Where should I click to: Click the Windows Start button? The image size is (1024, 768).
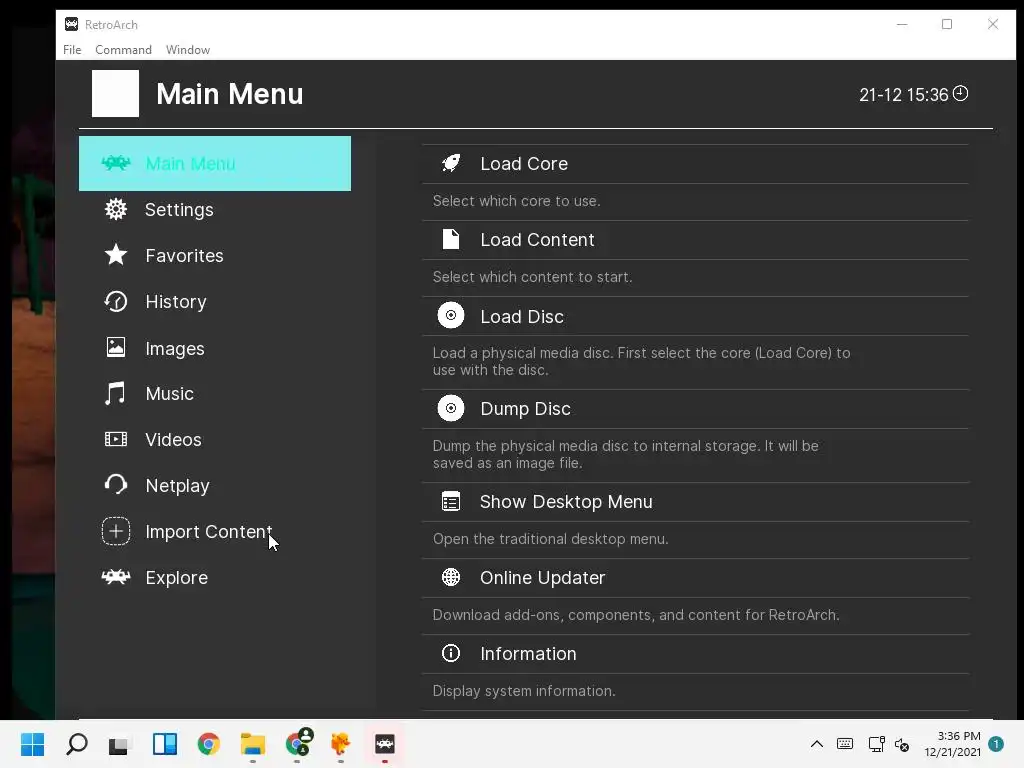pos(32,744)
